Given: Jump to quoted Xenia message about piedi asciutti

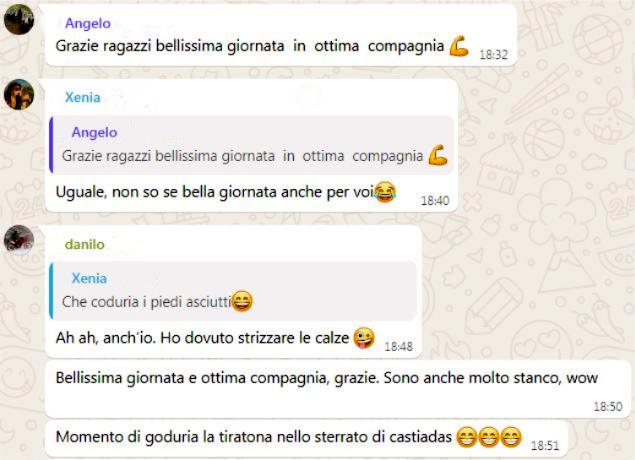Looking at the screenshot, I should tap(233, 291).
